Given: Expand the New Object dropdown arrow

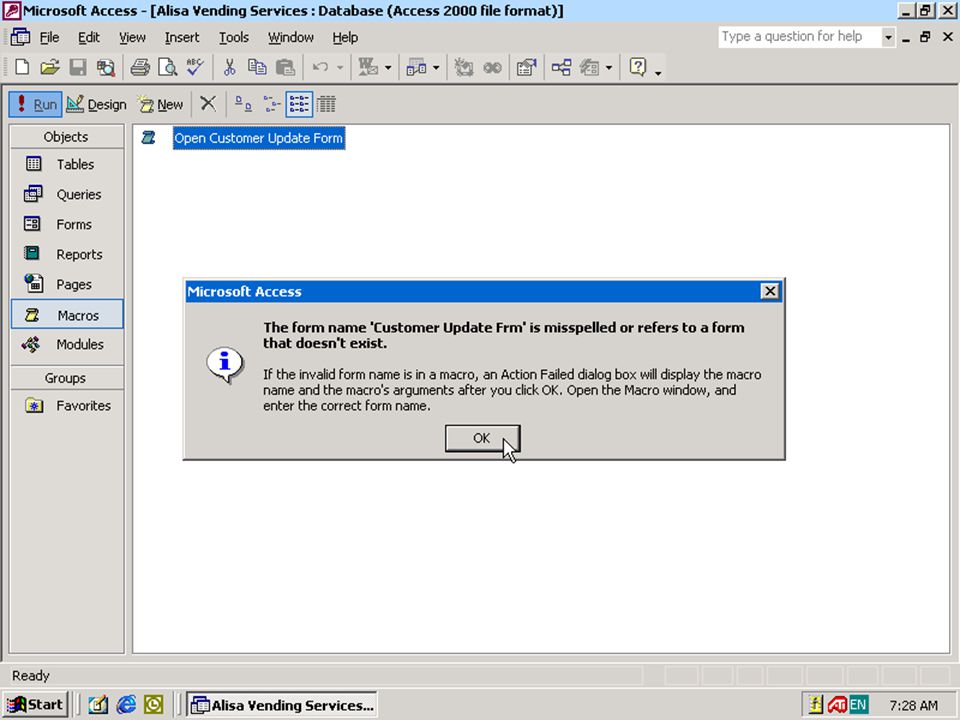Looking at the screenshot, I should pos(609,67).
